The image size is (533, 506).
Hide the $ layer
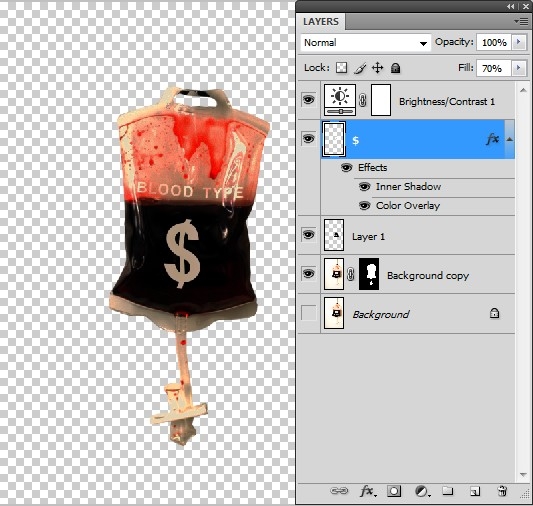[308, 139]
